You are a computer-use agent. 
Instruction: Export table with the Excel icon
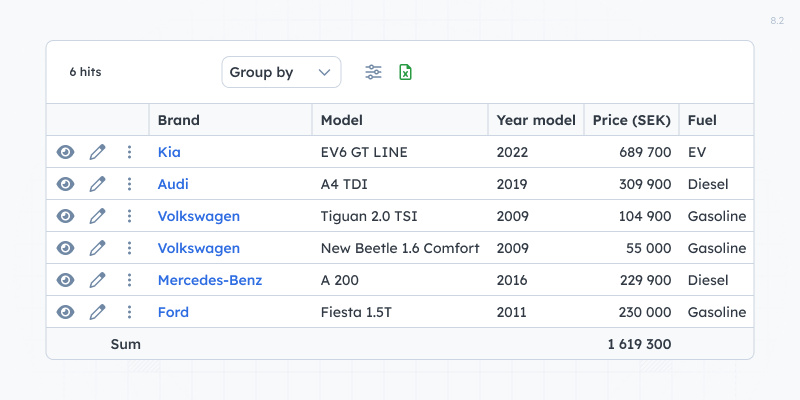(405, 72)
